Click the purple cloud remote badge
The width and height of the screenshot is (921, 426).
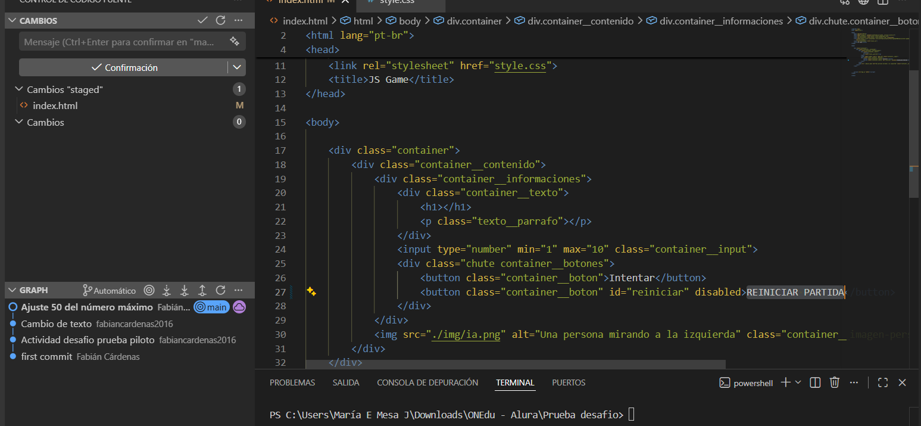coord(239,307)
